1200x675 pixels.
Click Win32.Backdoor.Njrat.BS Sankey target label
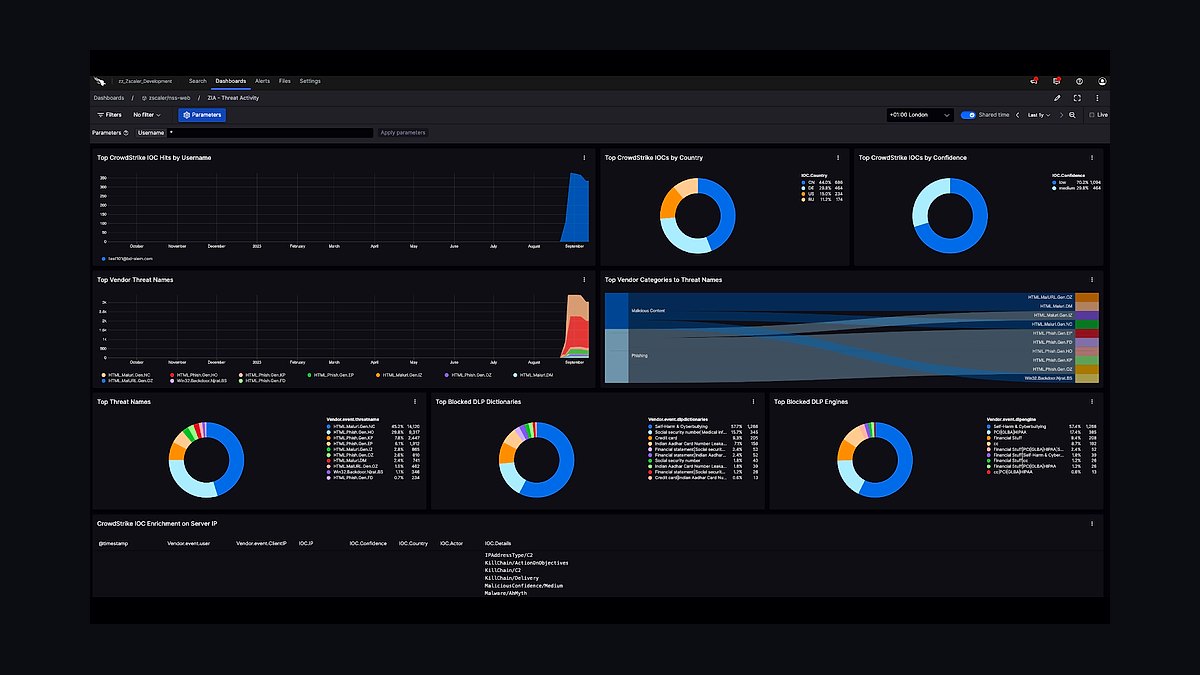[1048, 379]
